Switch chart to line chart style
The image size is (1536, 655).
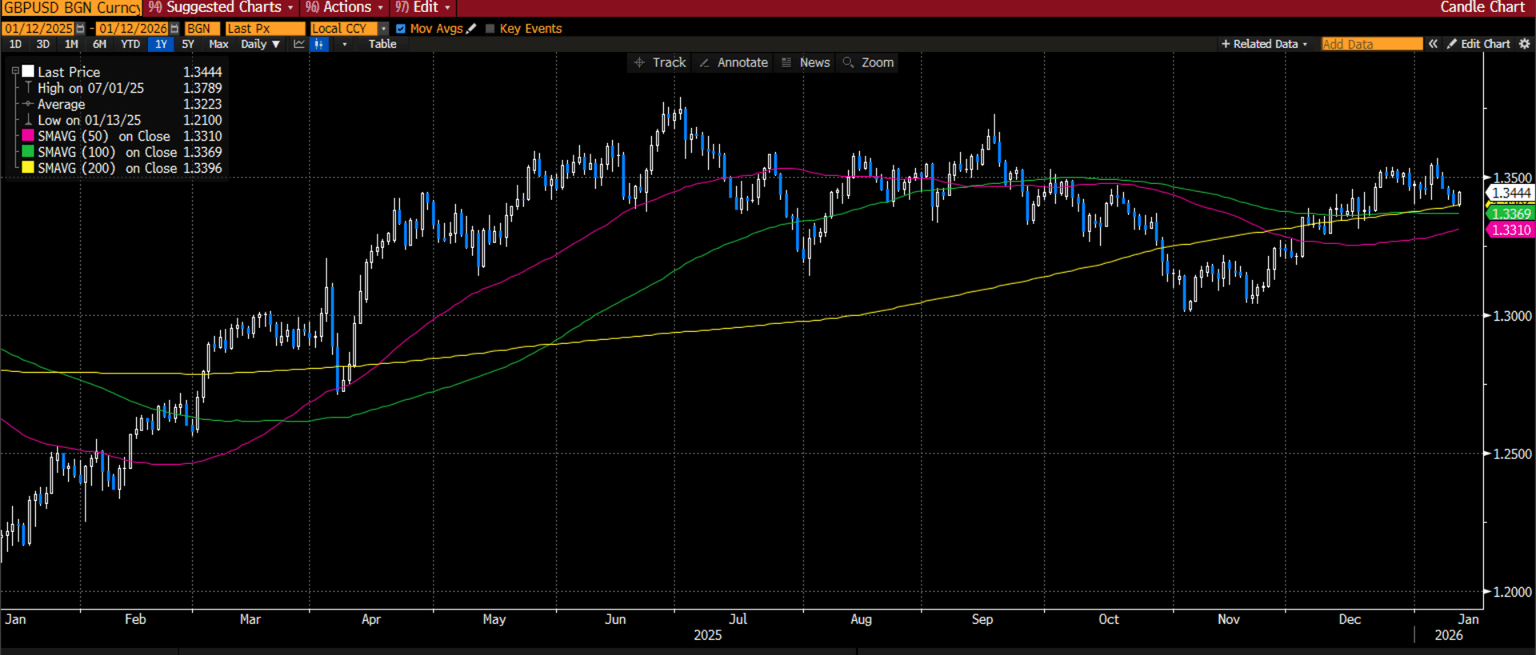point(298,43)
